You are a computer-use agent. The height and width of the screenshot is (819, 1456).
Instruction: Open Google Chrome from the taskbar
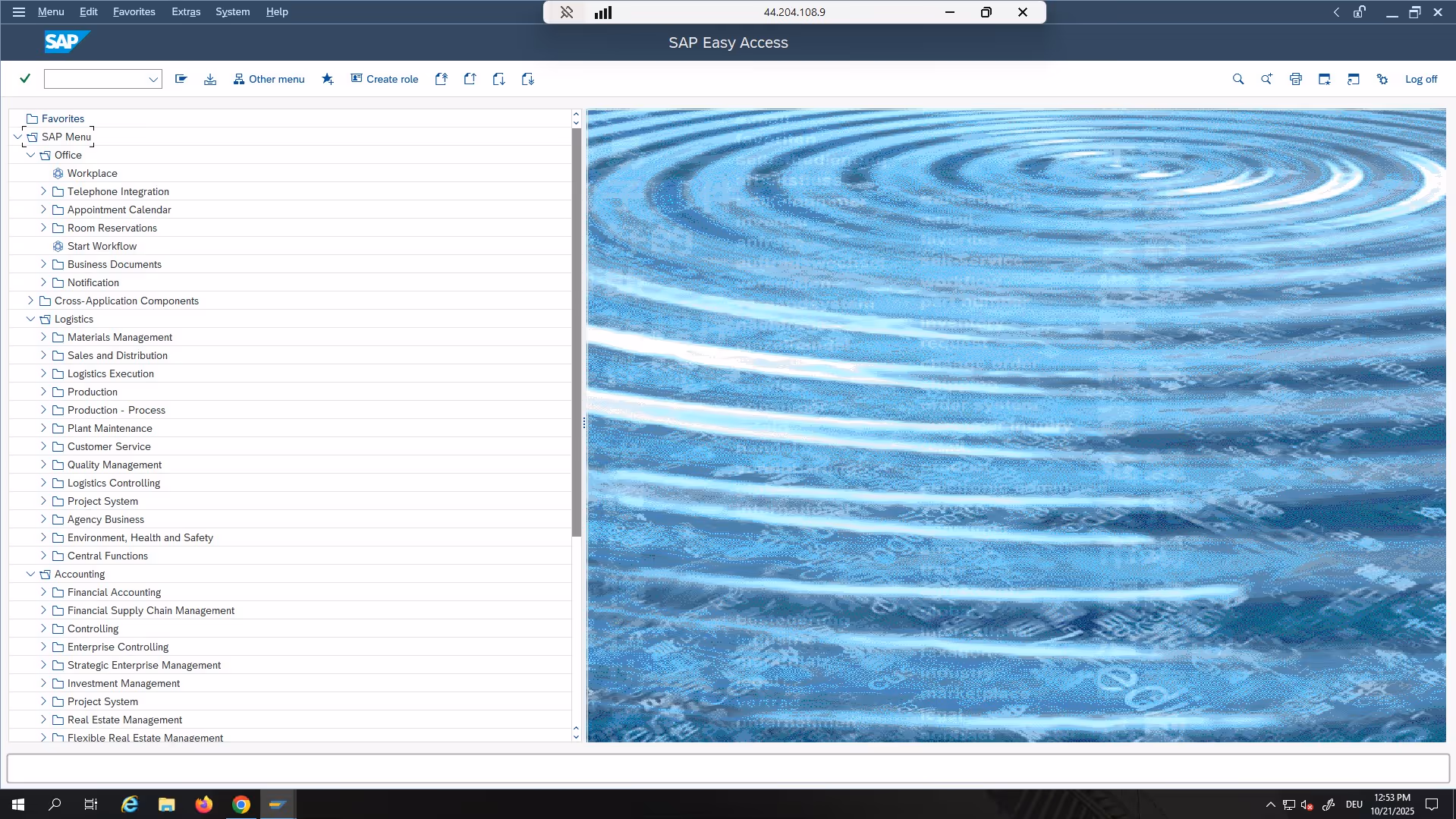(x=241, y=805)
